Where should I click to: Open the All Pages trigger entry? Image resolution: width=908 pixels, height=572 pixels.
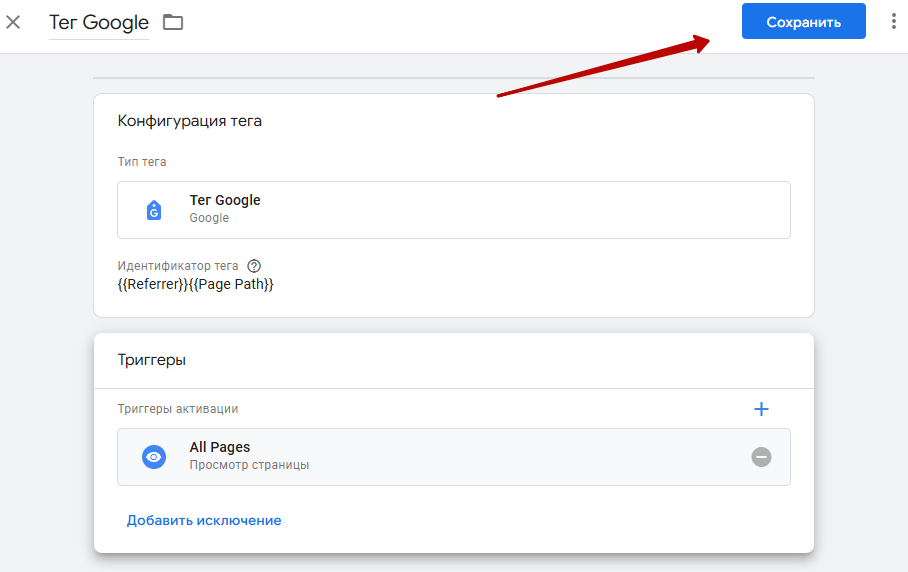pyautogui.click(x=453, y=457)
